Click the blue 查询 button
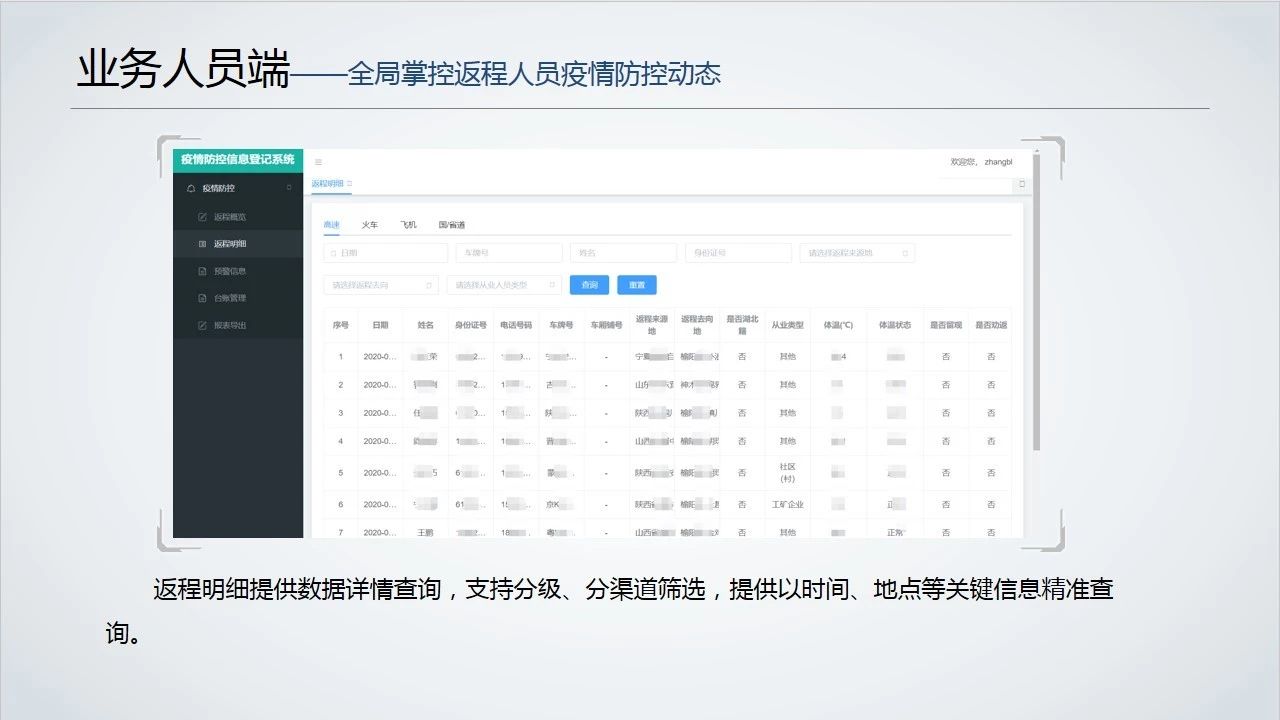1280x720 pixels. (x=589, y=285)
